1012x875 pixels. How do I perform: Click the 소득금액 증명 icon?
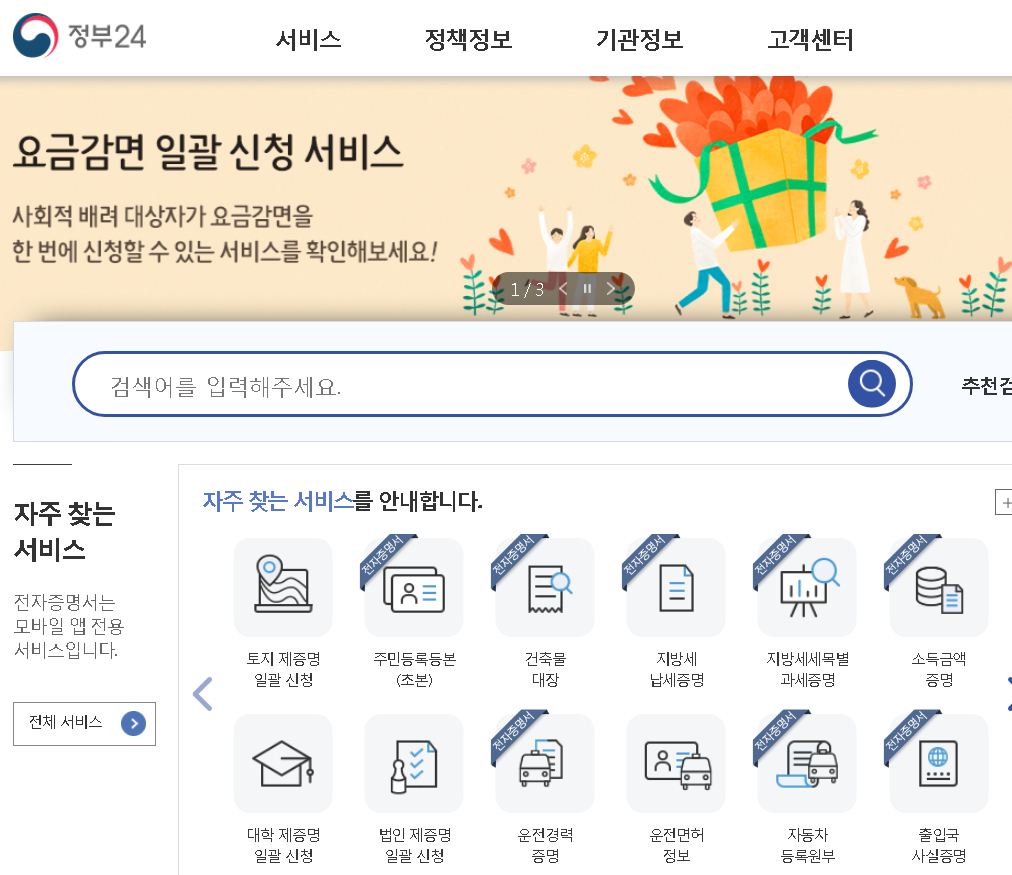pos(937,587)
